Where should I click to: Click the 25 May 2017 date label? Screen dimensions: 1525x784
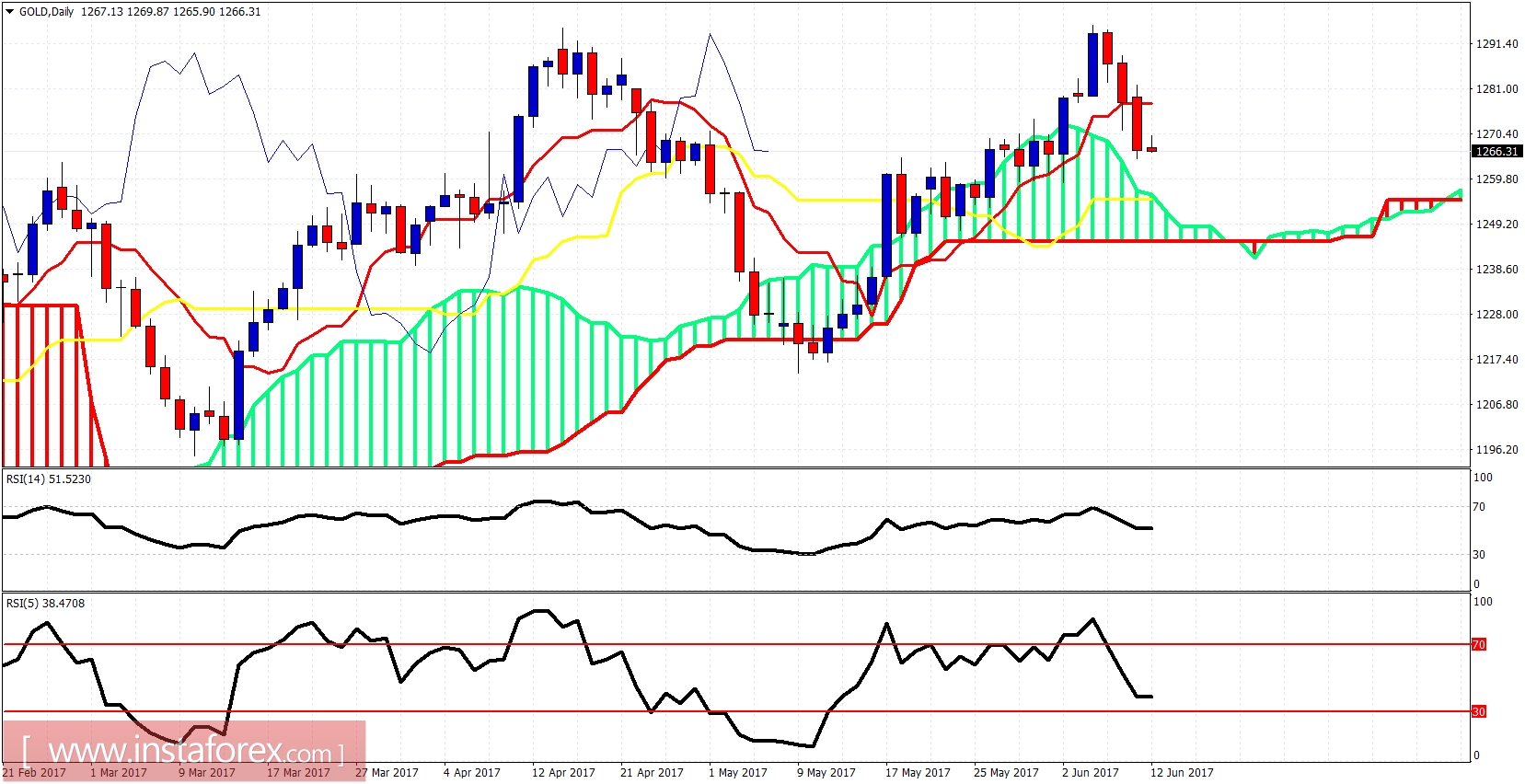1006,773
